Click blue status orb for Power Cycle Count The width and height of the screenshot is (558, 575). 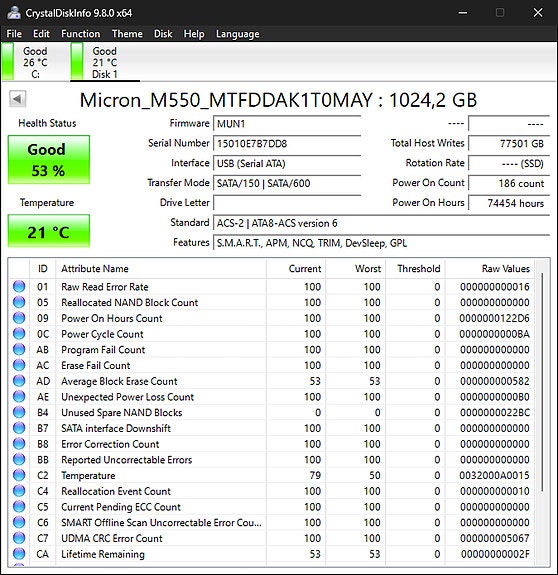19,334
